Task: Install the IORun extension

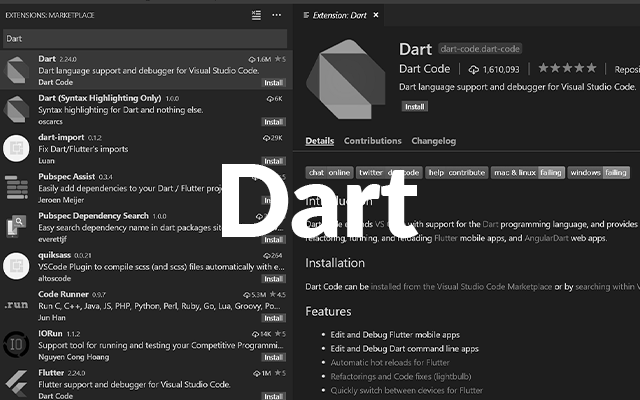Action: click(x=273, y=357)
